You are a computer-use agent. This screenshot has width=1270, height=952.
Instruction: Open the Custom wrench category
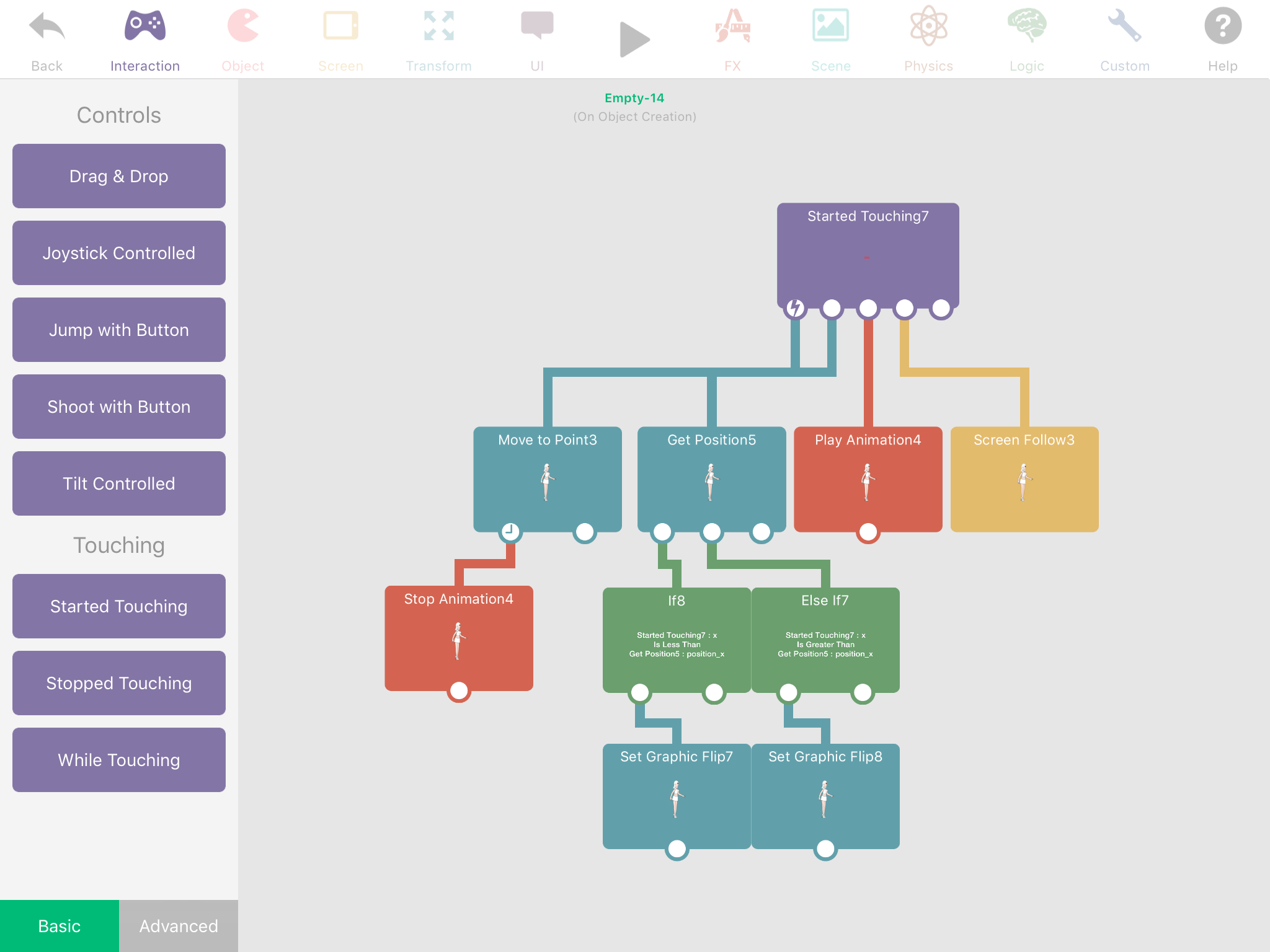1124,38
